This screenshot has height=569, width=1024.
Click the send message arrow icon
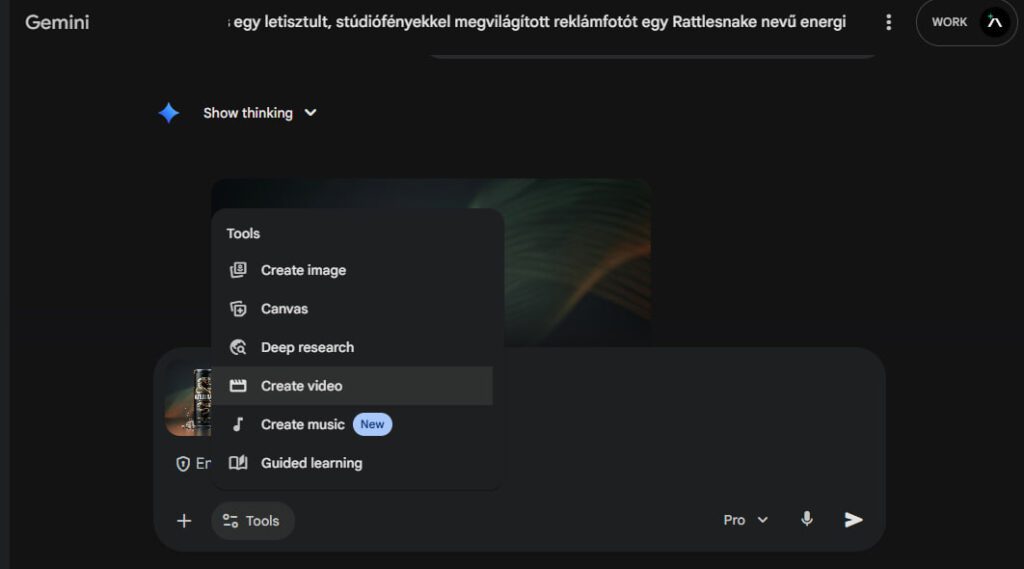pos(853,520)
